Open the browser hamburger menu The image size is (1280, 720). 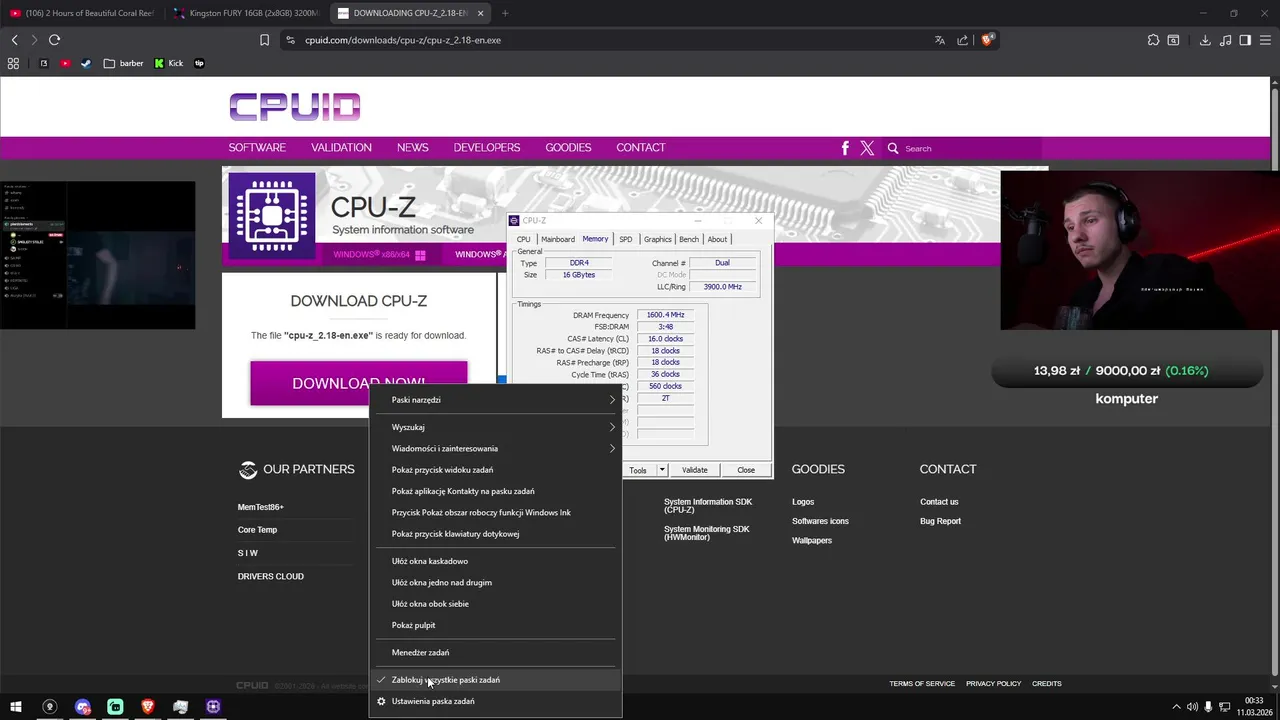point(1265,40)
